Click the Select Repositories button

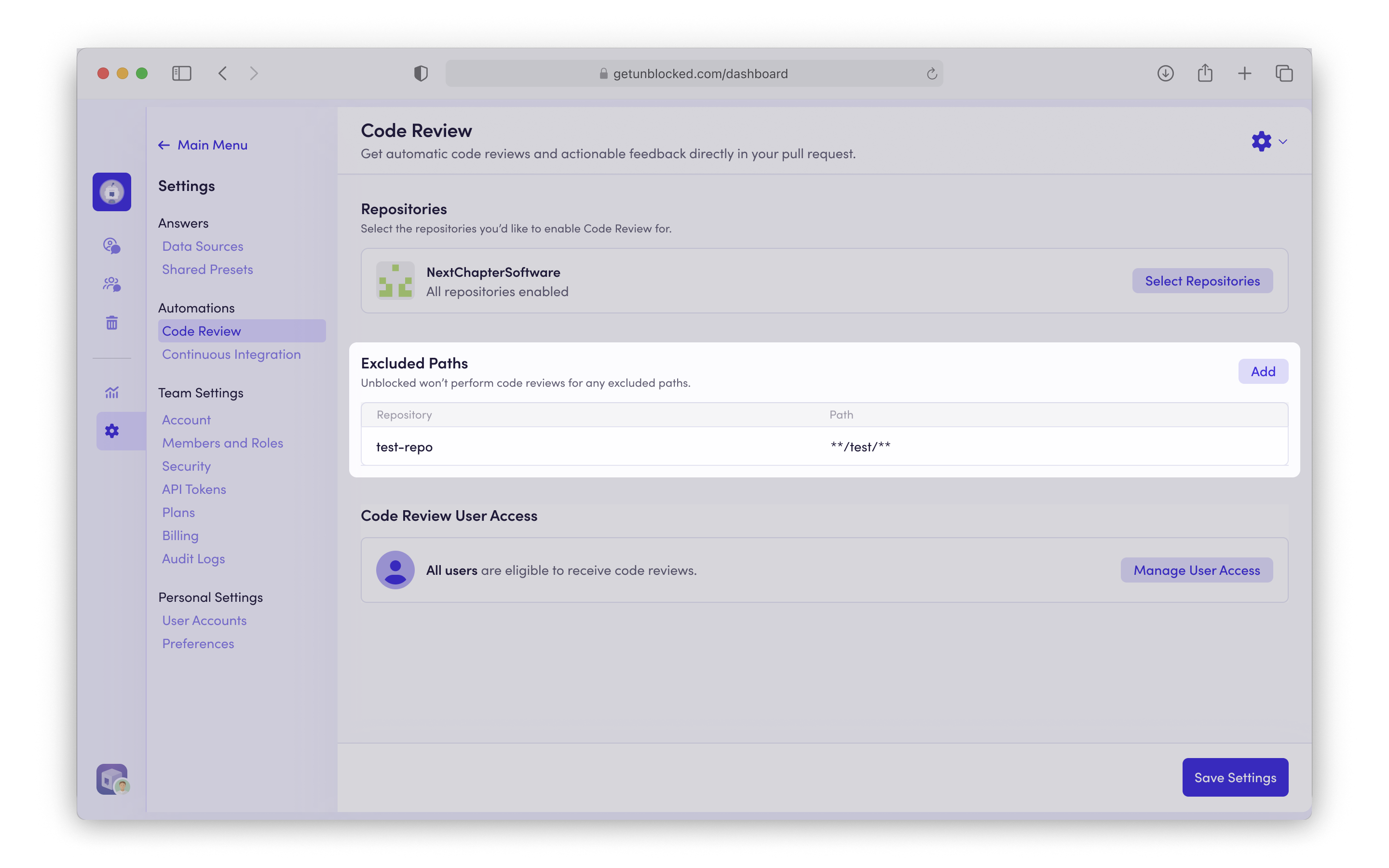1202,281
